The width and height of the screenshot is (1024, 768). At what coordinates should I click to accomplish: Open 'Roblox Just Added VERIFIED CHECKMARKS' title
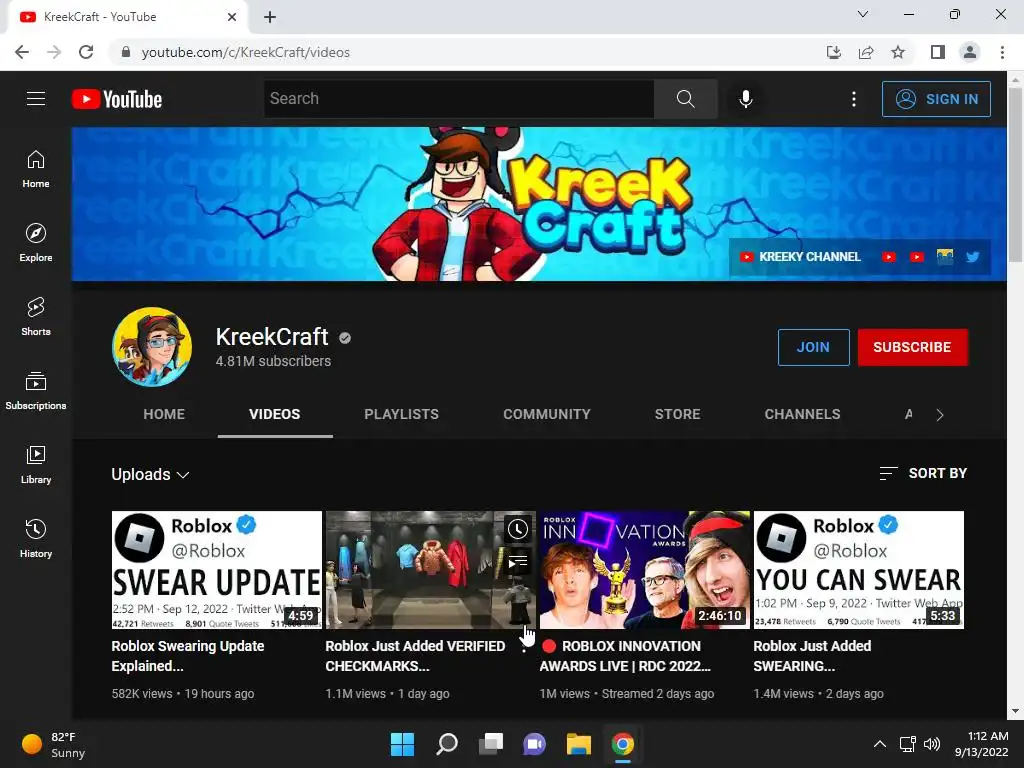[415, 656]
